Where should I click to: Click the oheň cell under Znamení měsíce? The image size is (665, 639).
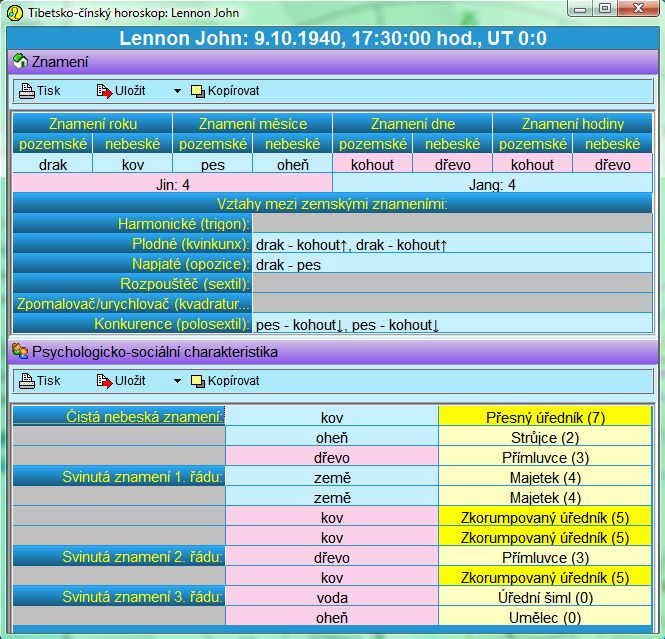(293, 164)
